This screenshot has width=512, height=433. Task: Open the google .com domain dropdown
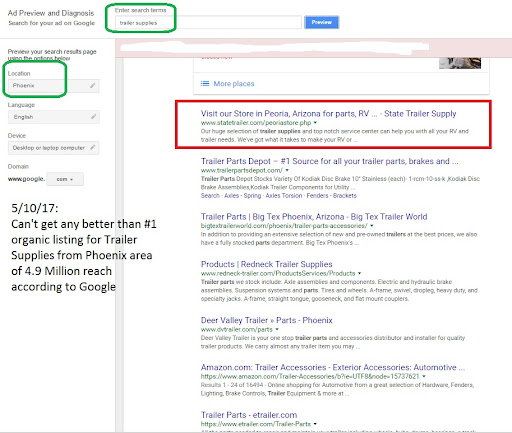(x=65, y=179)
